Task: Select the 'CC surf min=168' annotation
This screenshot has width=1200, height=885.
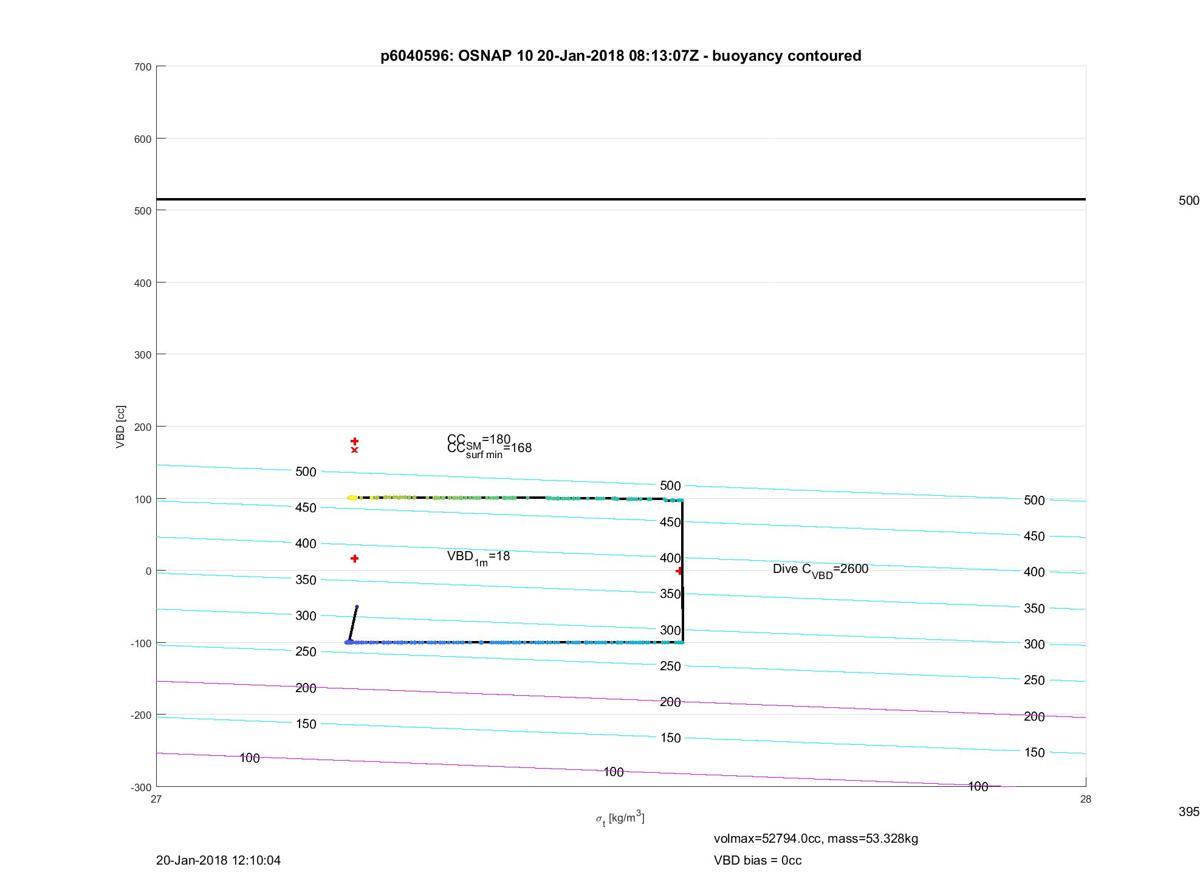Action: coord(489,449)
